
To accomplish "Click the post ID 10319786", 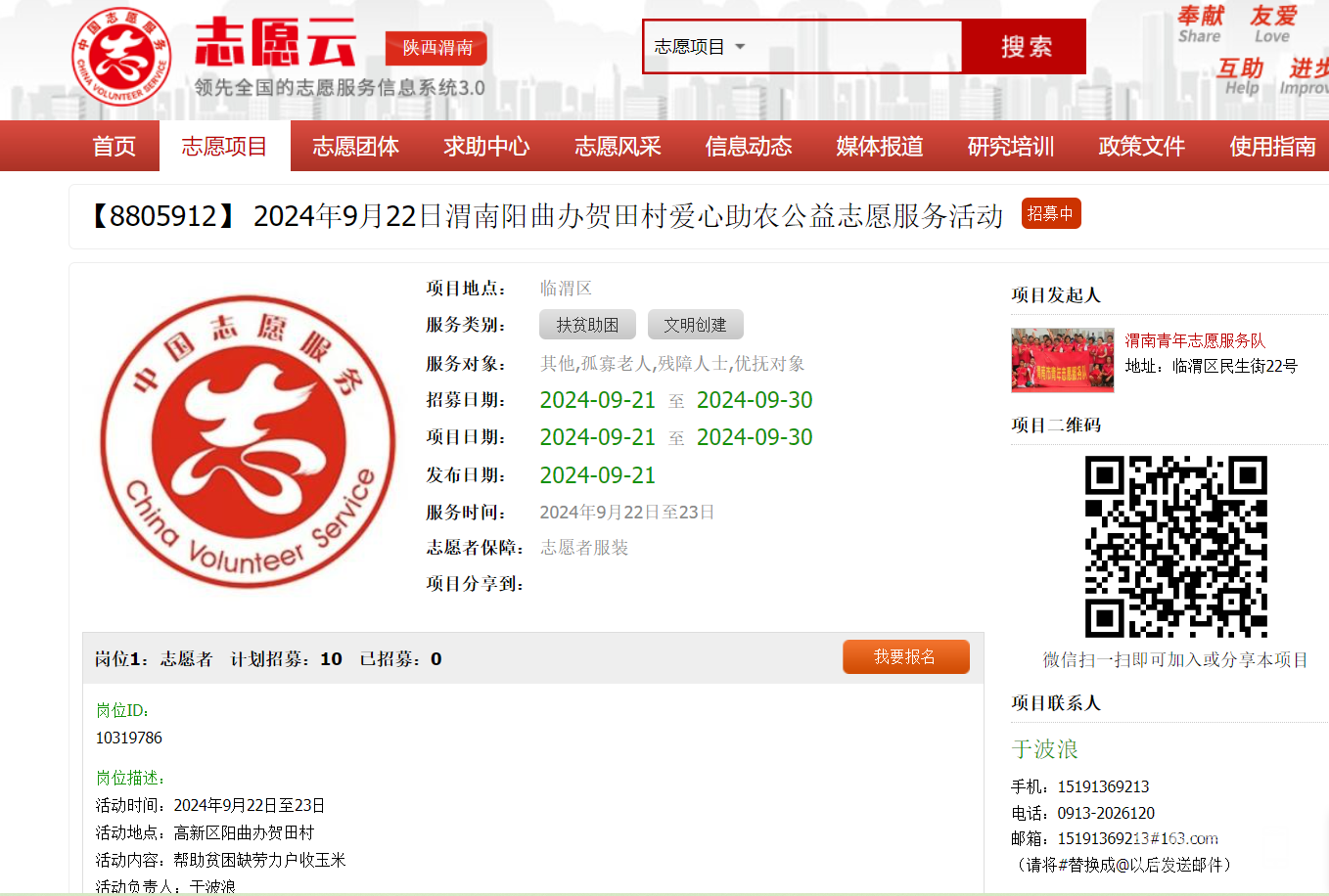I will [129, 738].
